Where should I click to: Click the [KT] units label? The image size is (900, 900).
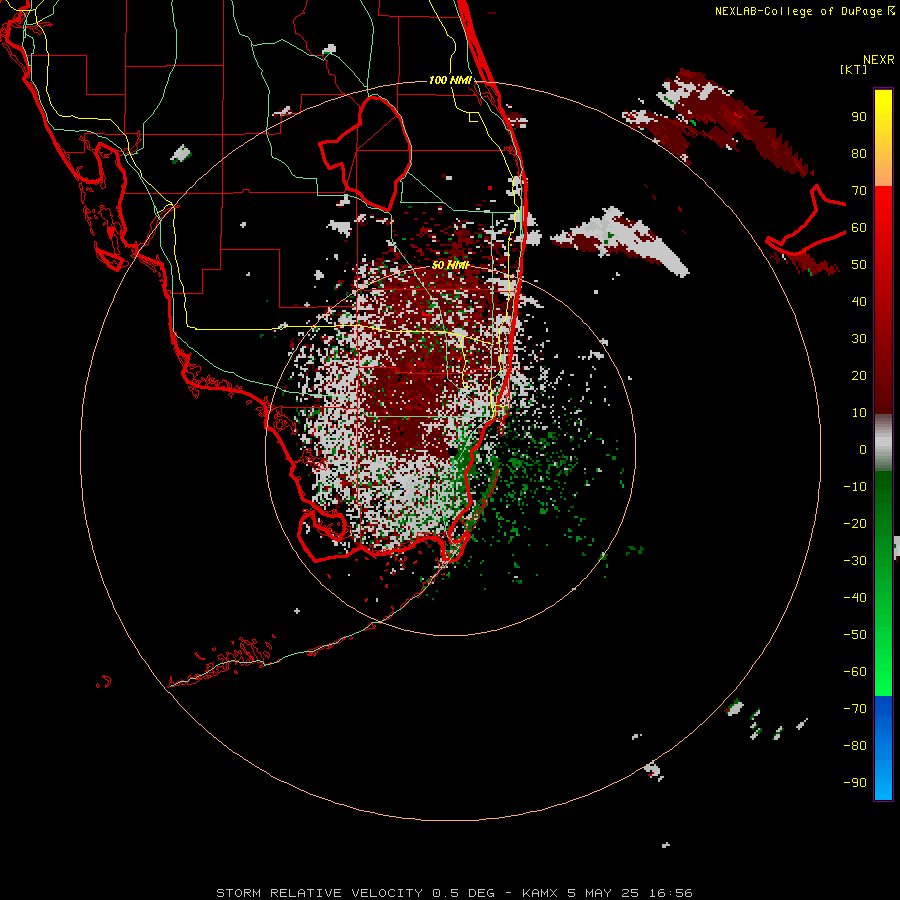(853, 69)
